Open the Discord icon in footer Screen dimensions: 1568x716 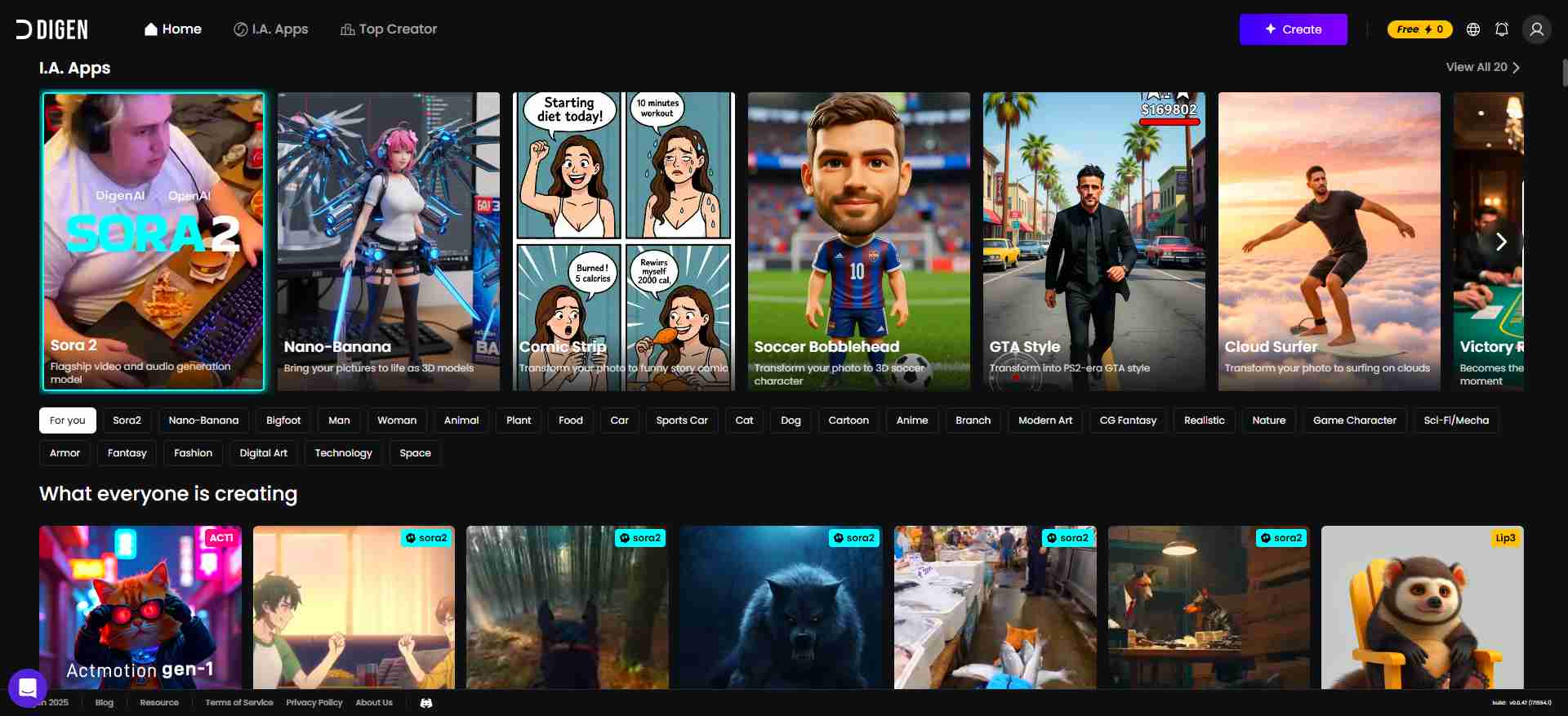tap(426, 703)
